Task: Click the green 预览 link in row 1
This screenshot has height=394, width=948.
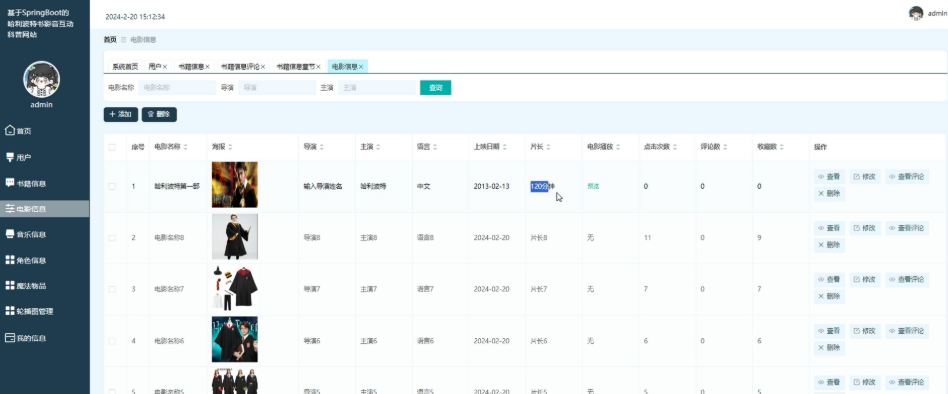Action: [593, 186]
